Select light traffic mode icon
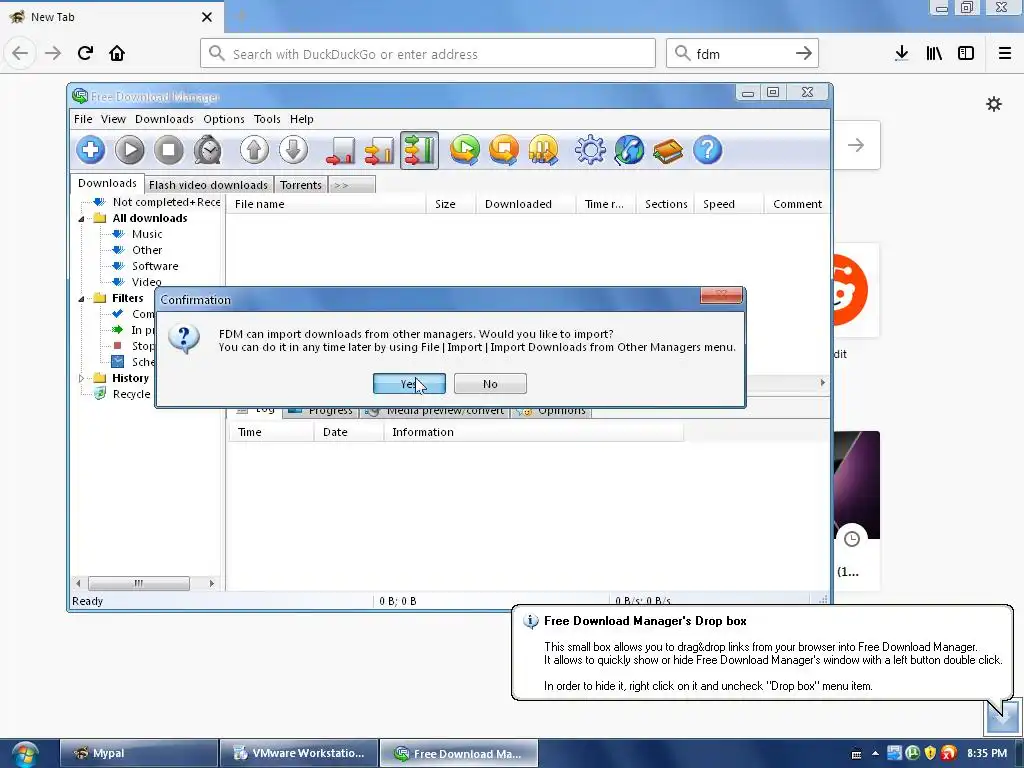 click(x=340, y=150)
